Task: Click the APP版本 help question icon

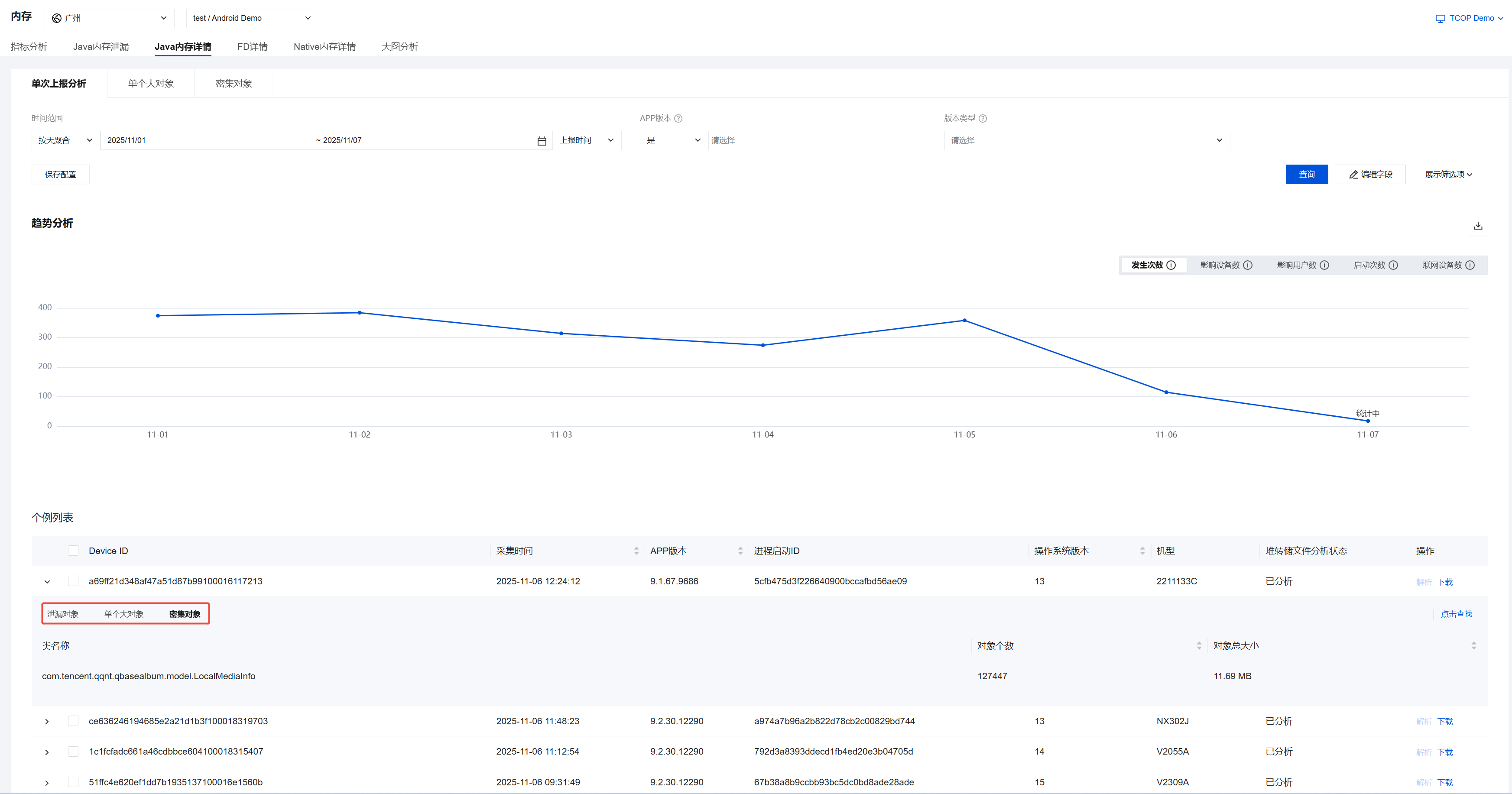Action: [678, 119]
